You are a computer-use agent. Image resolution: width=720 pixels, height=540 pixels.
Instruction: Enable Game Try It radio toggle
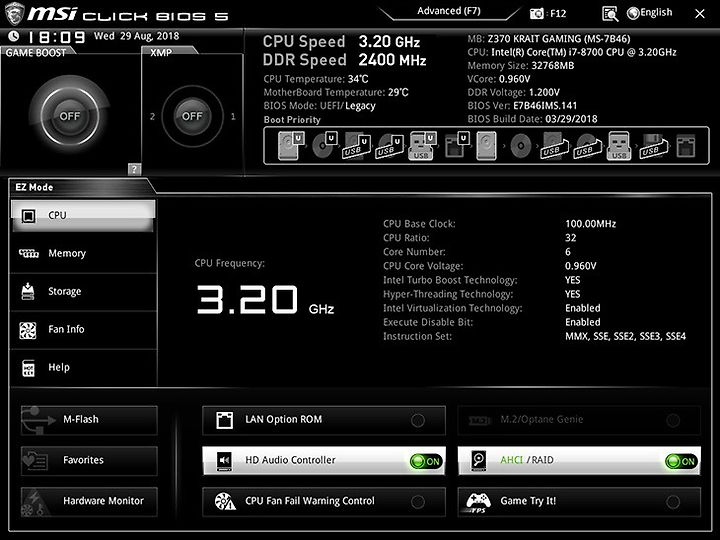[x=673, y=502]
